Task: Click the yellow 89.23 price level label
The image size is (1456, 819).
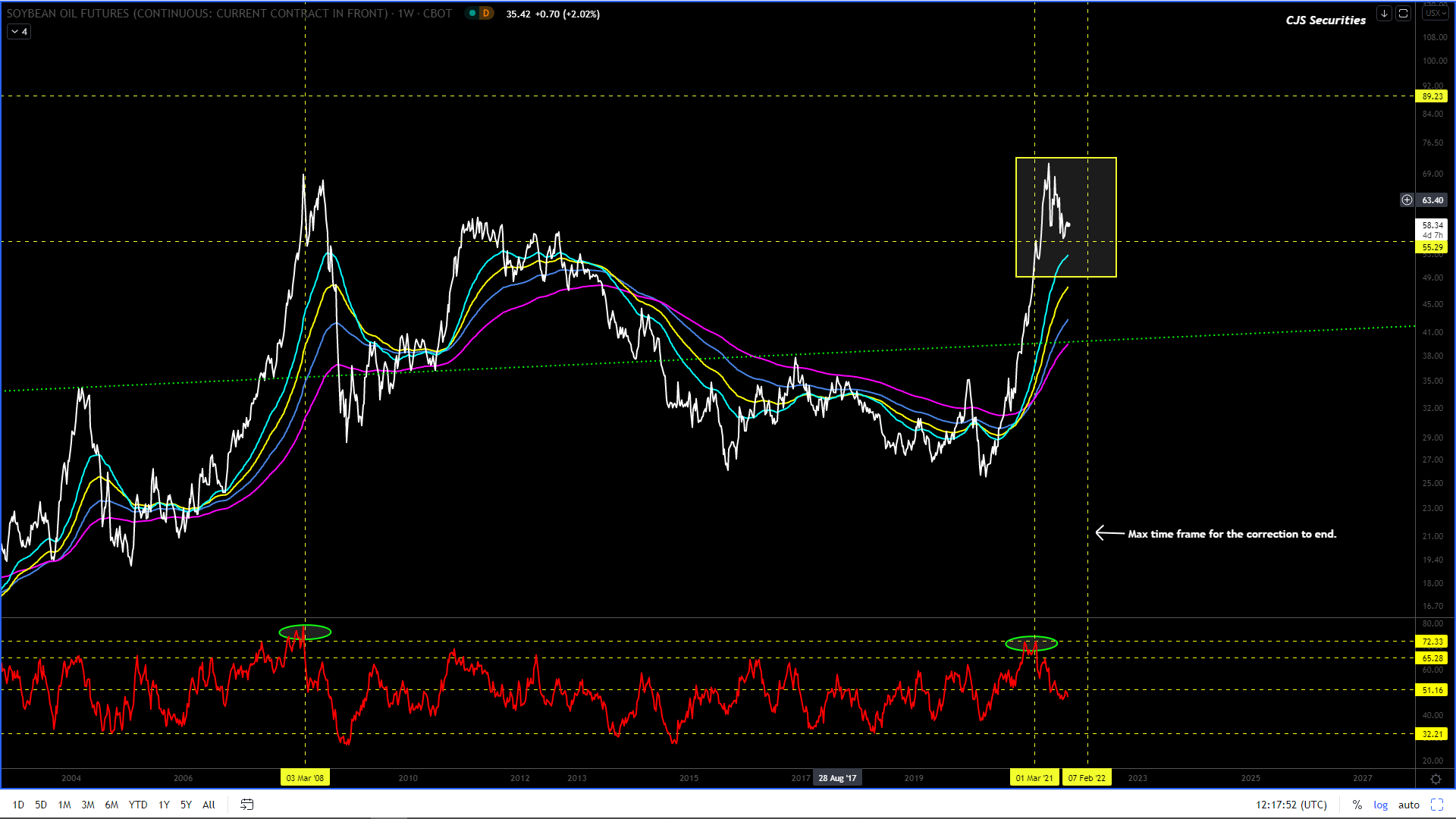Action: pos(1432,96)
